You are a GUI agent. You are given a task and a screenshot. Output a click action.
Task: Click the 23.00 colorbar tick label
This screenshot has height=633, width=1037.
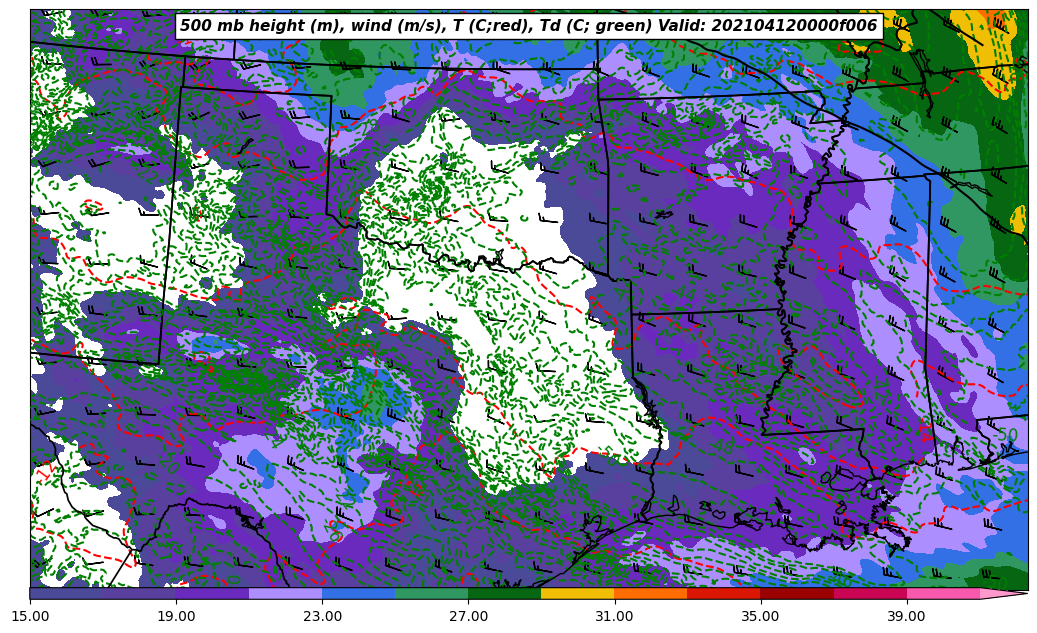coord(322,616)
